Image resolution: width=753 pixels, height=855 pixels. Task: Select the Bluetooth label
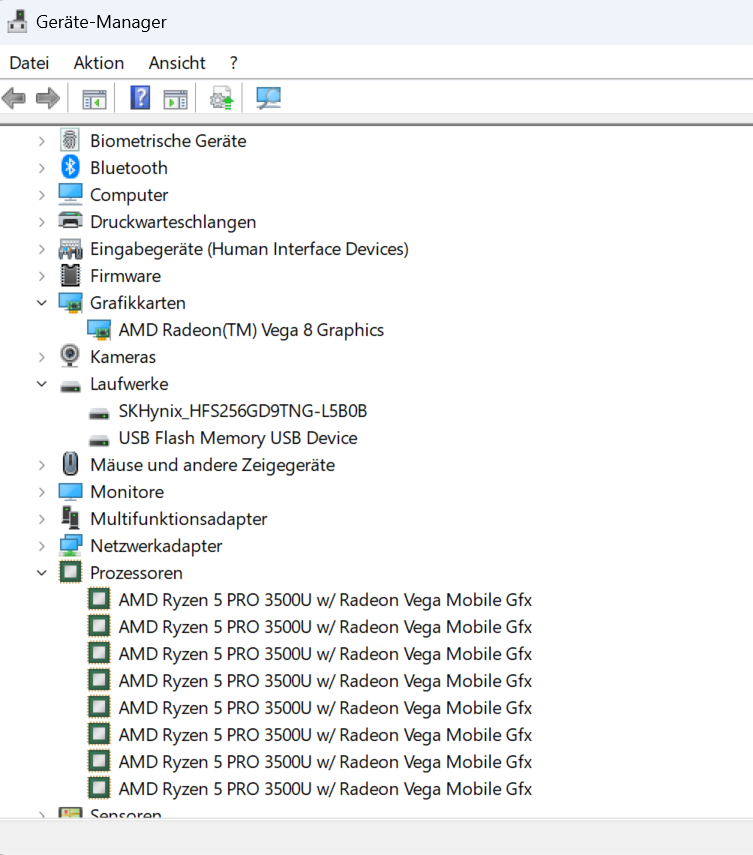(x=129, y=168)
